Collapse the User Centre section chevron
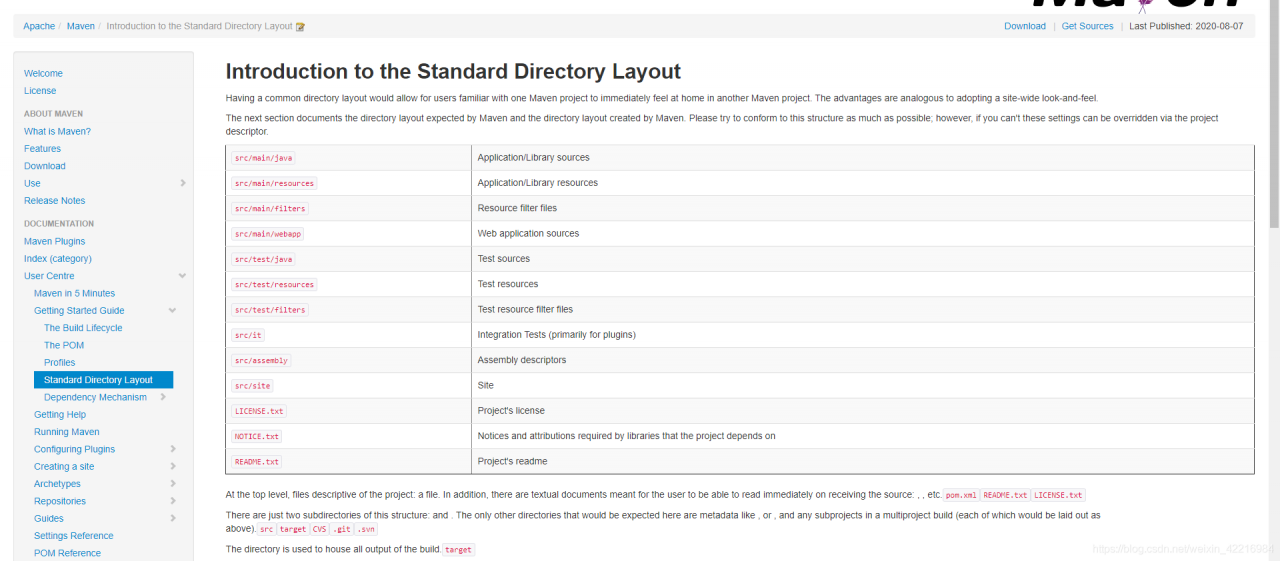 point(182,276)
